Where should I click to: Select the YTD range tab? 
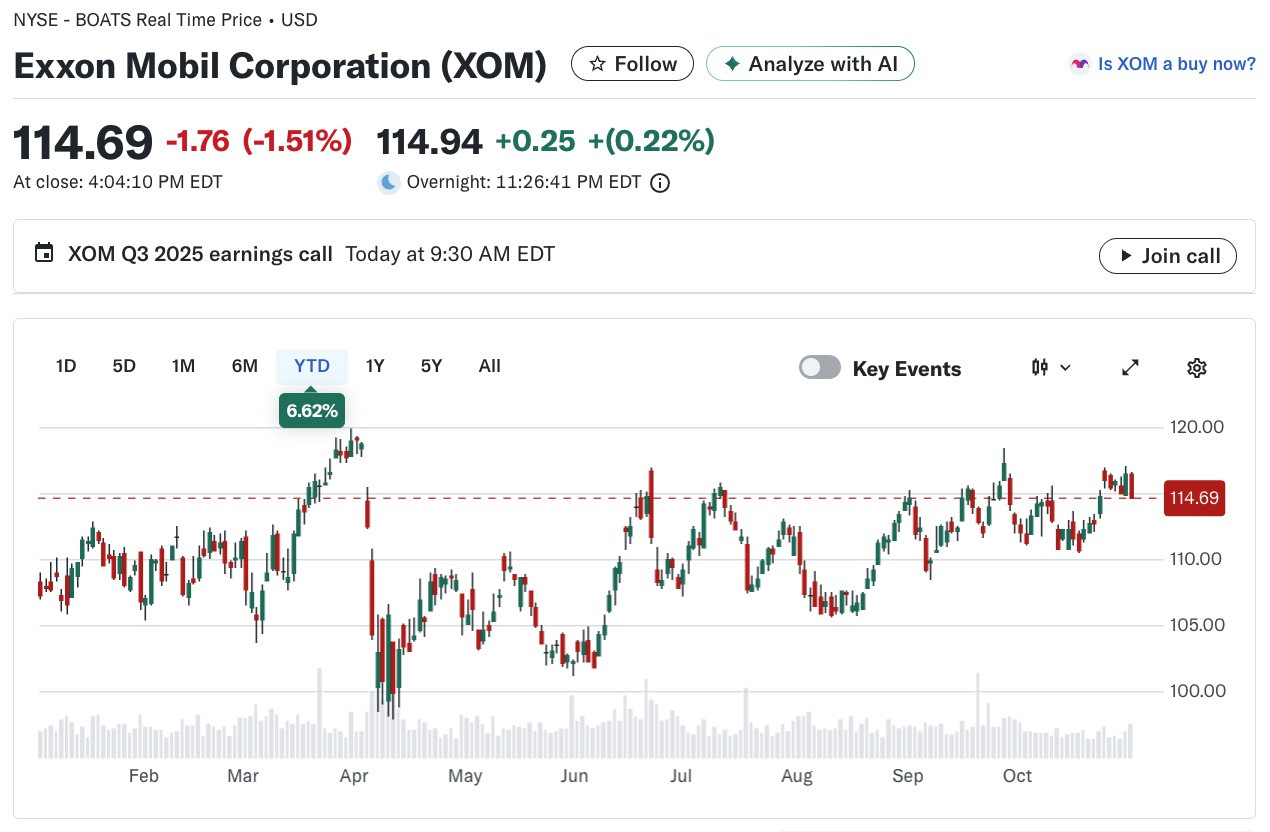312,366
